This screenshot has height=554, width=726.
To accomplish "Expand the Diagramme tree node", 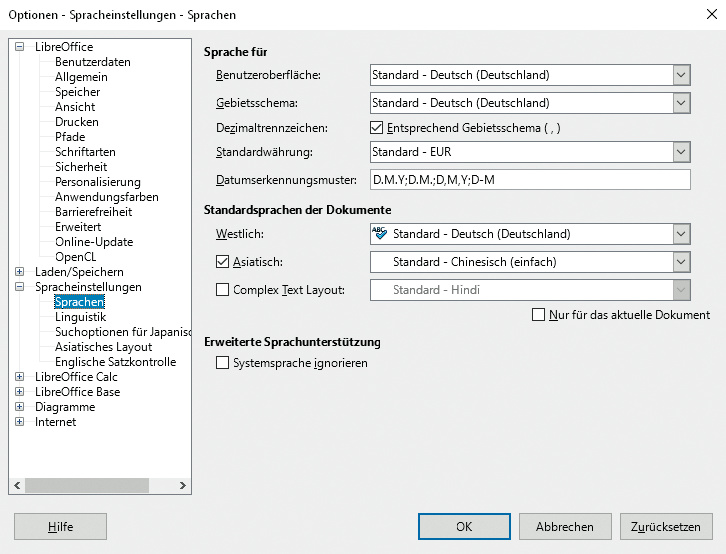I will tap(19, 407).
